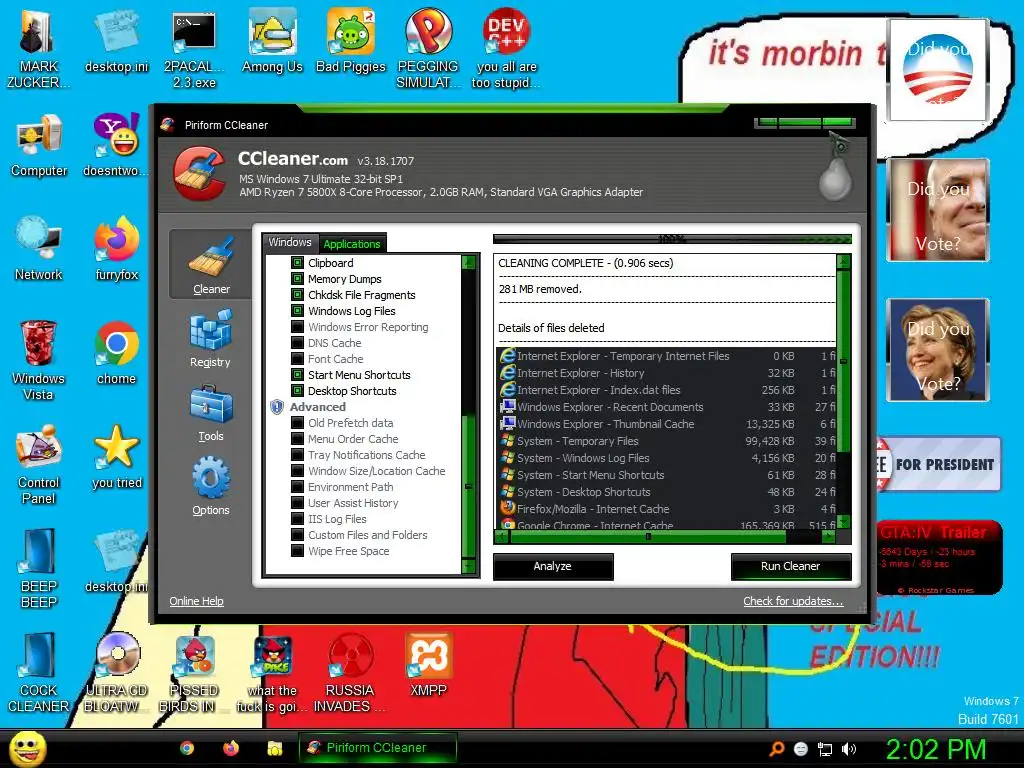Image resolution: width=1024 pixels, height=768 pixels.
Task: Enable Windows Error Reporting checkbox
Action: click(x=297, y=327)
